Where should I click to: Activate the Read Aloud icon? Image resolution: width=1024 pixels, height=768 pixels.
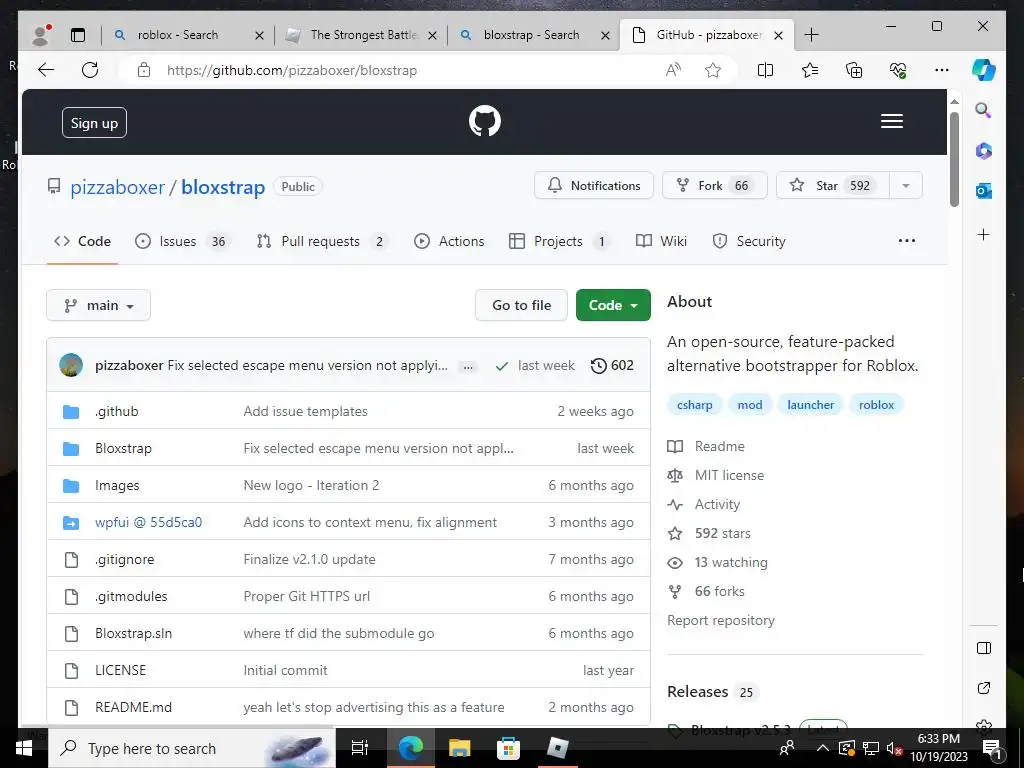[673, 70]
